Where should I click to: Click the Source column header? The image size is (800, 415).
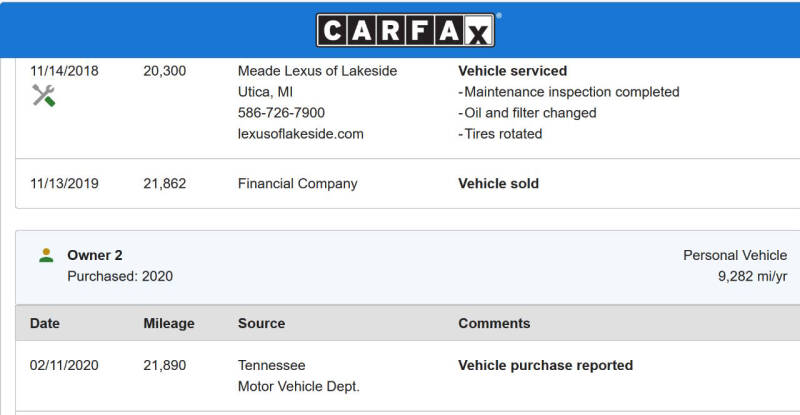coord(261,323)
